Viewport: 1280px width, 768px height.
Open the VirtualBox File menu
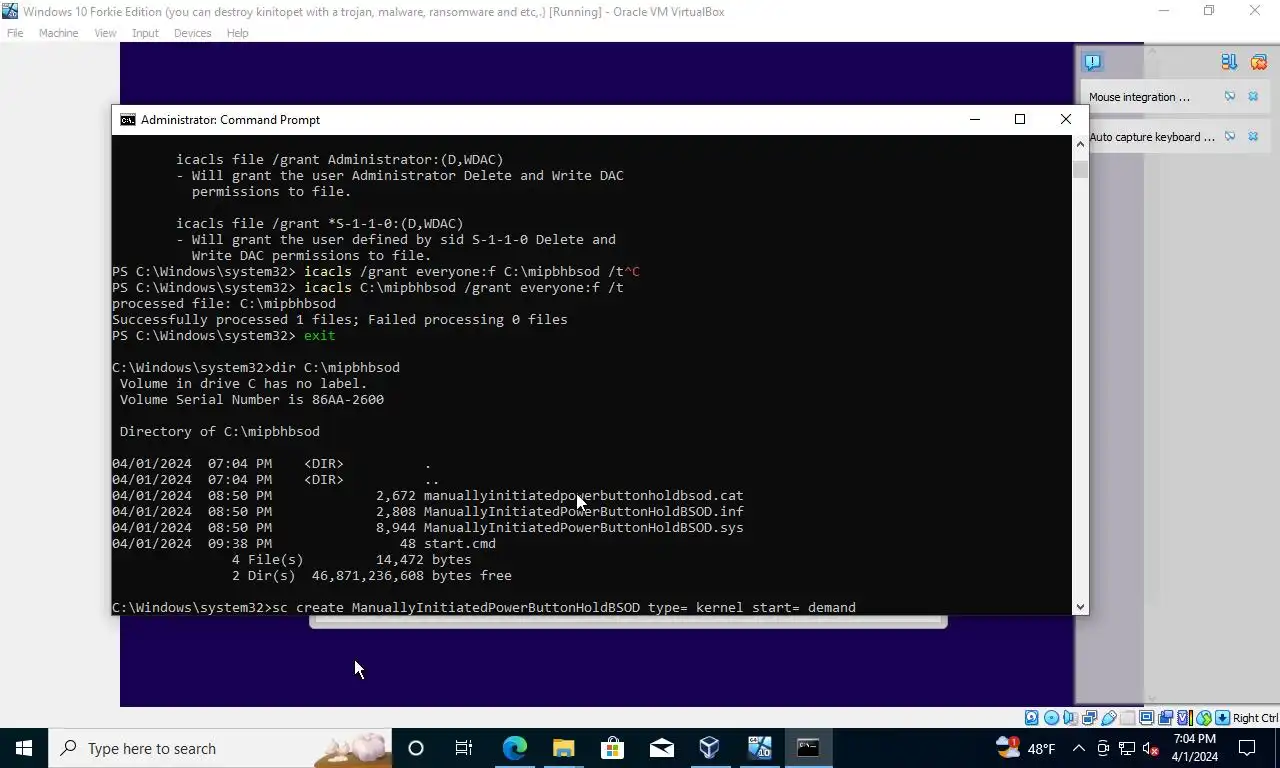click(15, 33)
